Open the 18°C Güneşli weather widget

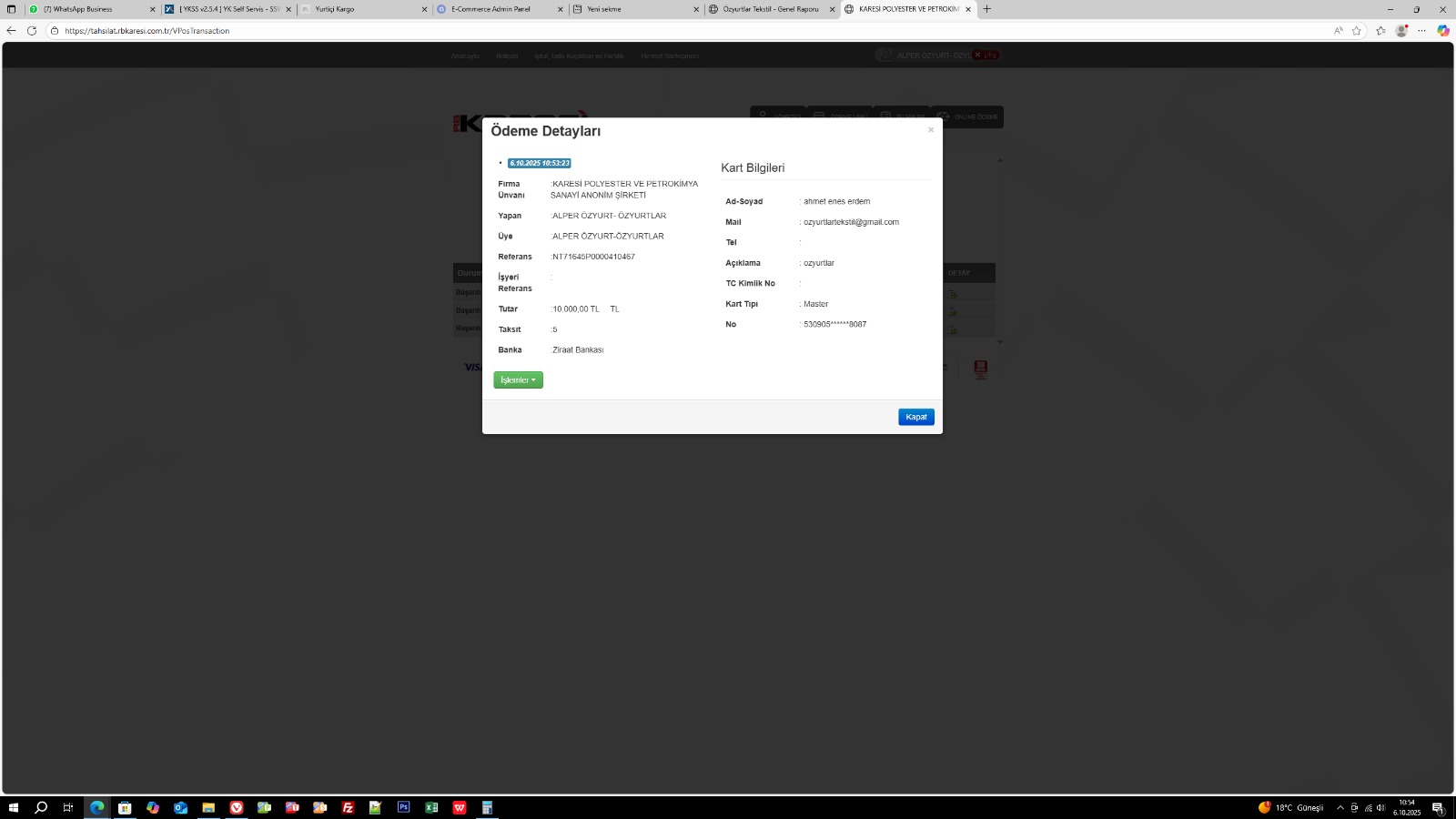pos(1290,808)
